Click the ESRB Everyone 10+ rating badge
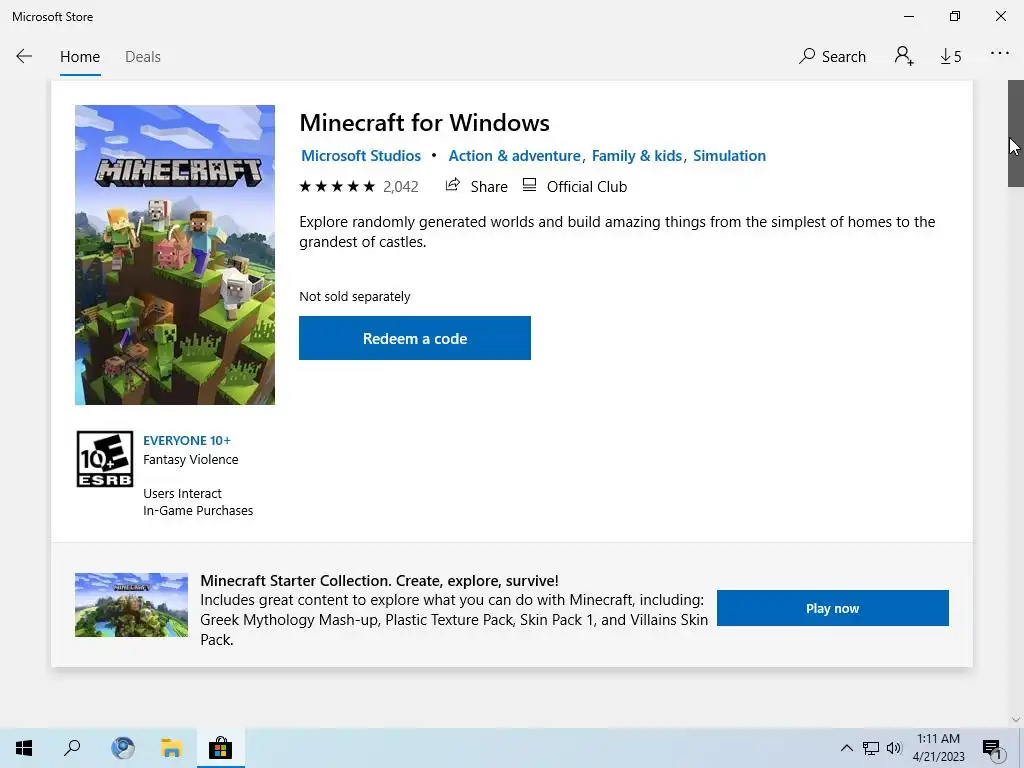The height and width of the screenshot is (768, 1024). 104,459
